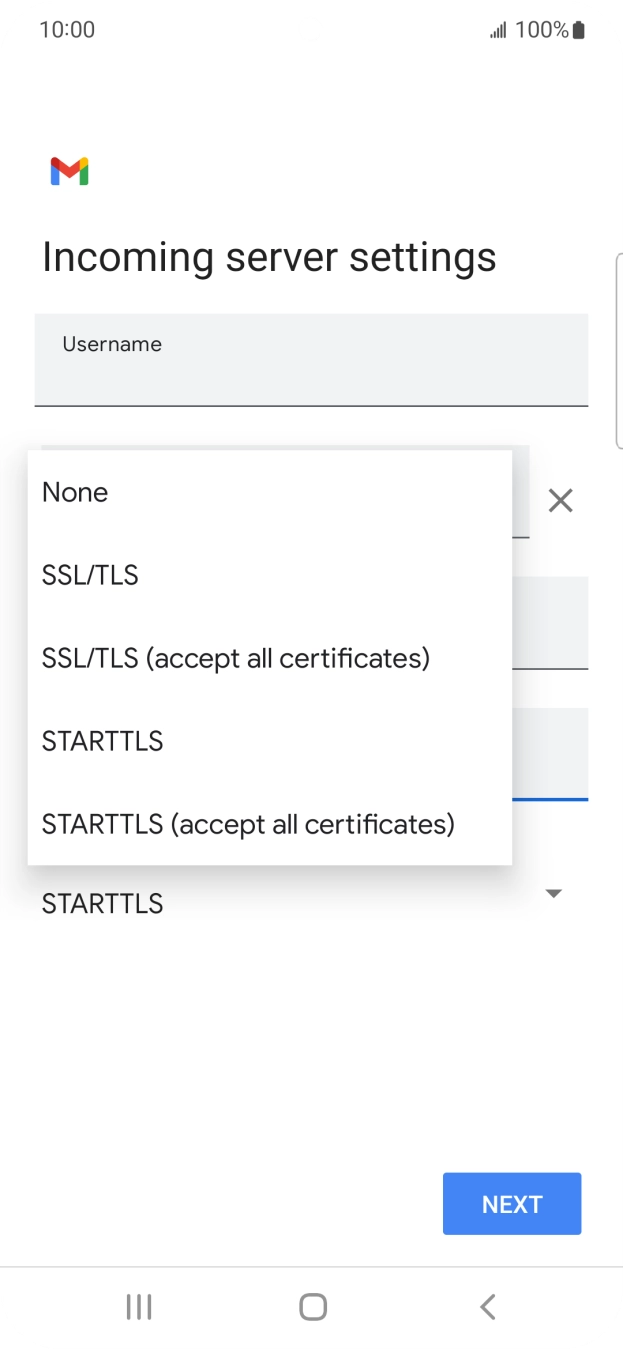Tap the signal strength icon
This screenshot has width=623, height=1349.
[497, 31]
